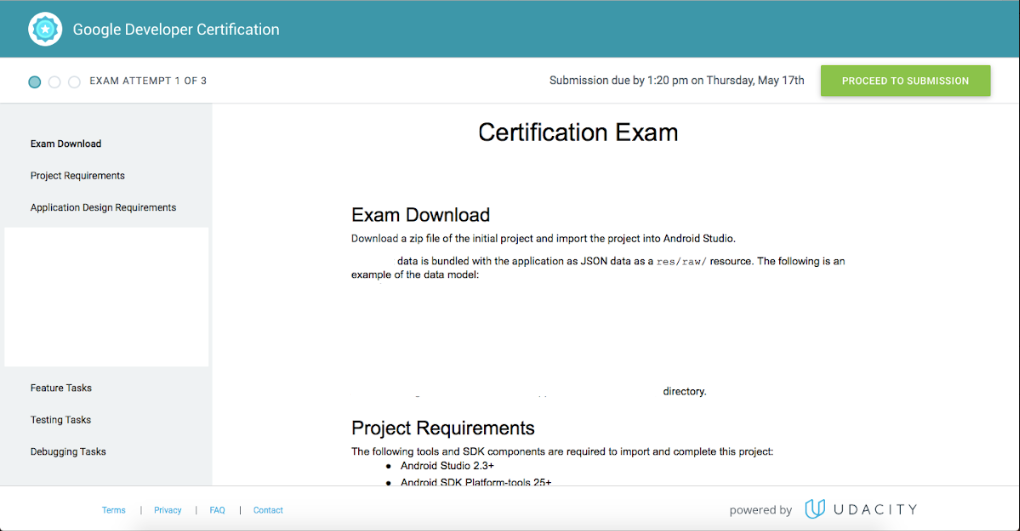The height and width of the screenshot is (531, 1020).
Task: Click the Certification Exam page heading
Action: click(x=578, y=133)
